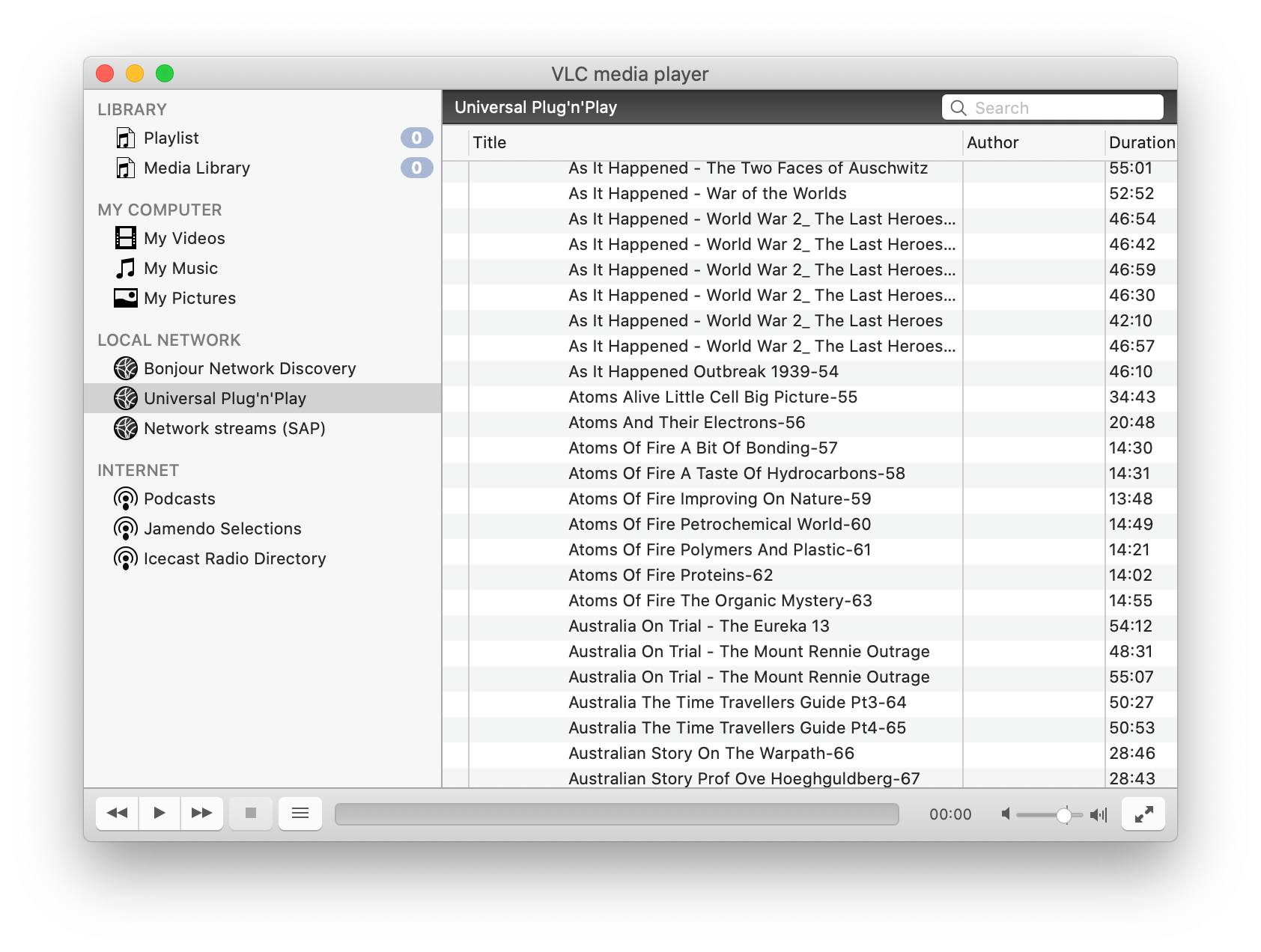Image resolution: width=1261 pixels, height=952 pixels.
Task: Open Podcasts under Internet
Action: click(262, 498)
